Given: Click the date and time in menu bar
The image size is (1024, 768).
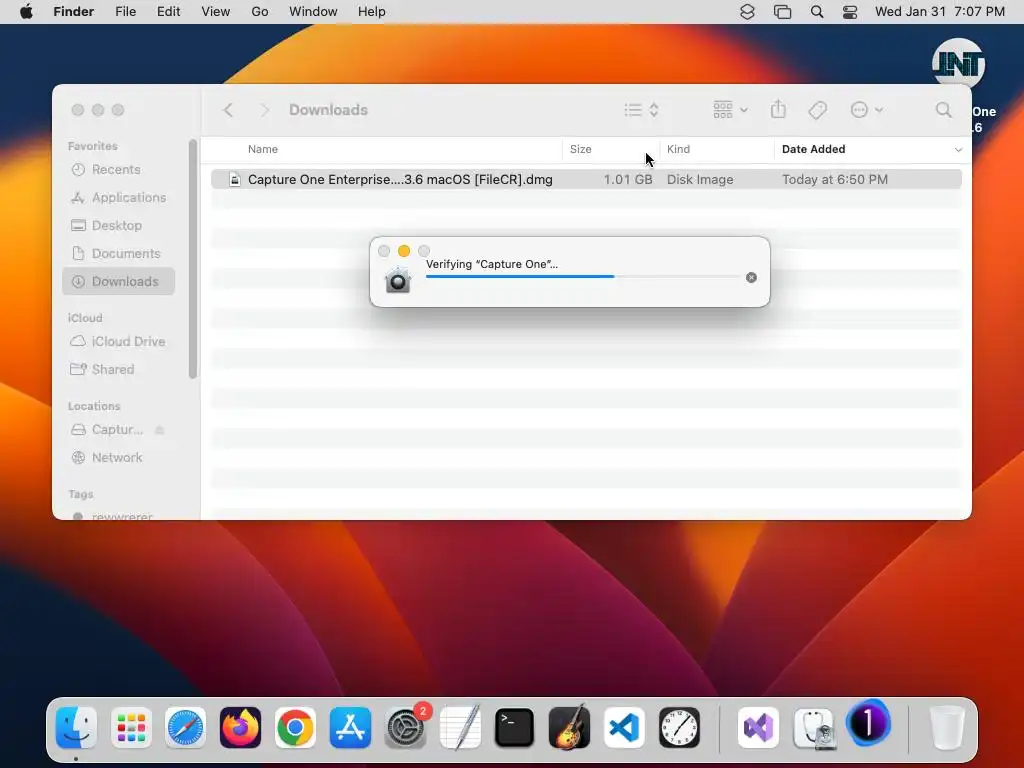Looking at the screenshot, I should coord(940,12).
